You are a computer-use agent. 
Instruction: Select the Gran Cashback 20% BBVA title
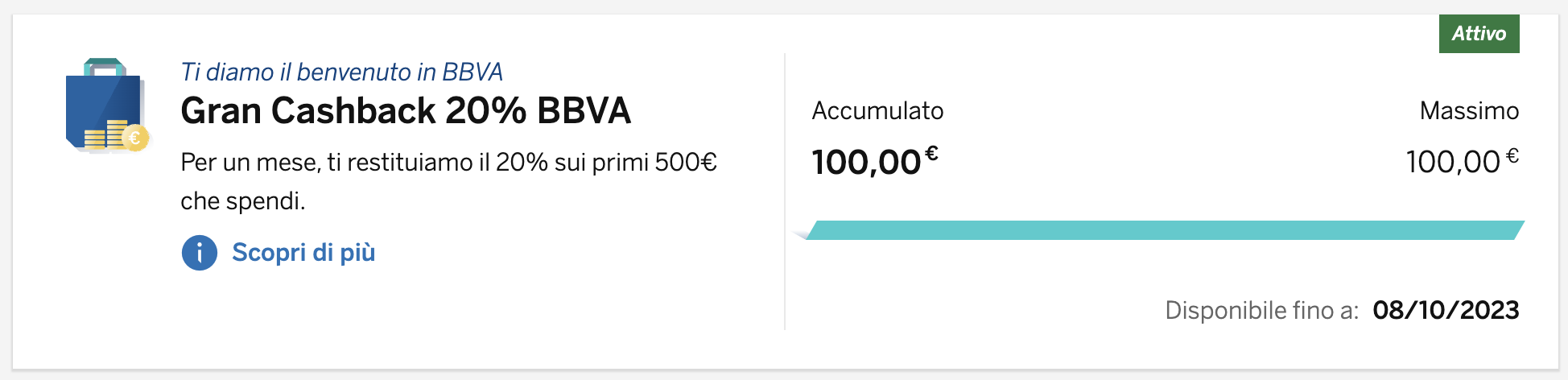click(x=406, y=111)
